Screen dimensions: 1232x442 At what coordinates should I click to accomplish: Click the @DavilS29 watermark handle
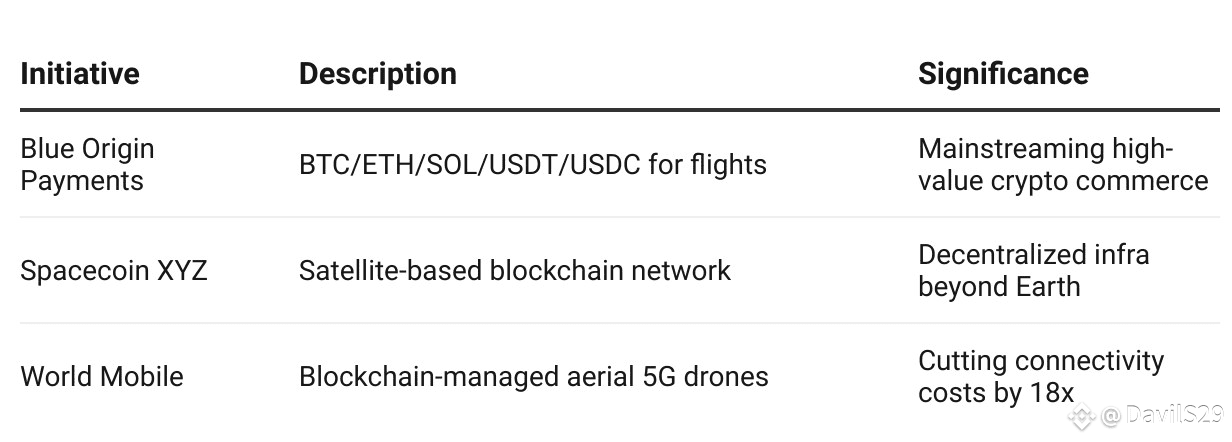(1165, 414)
